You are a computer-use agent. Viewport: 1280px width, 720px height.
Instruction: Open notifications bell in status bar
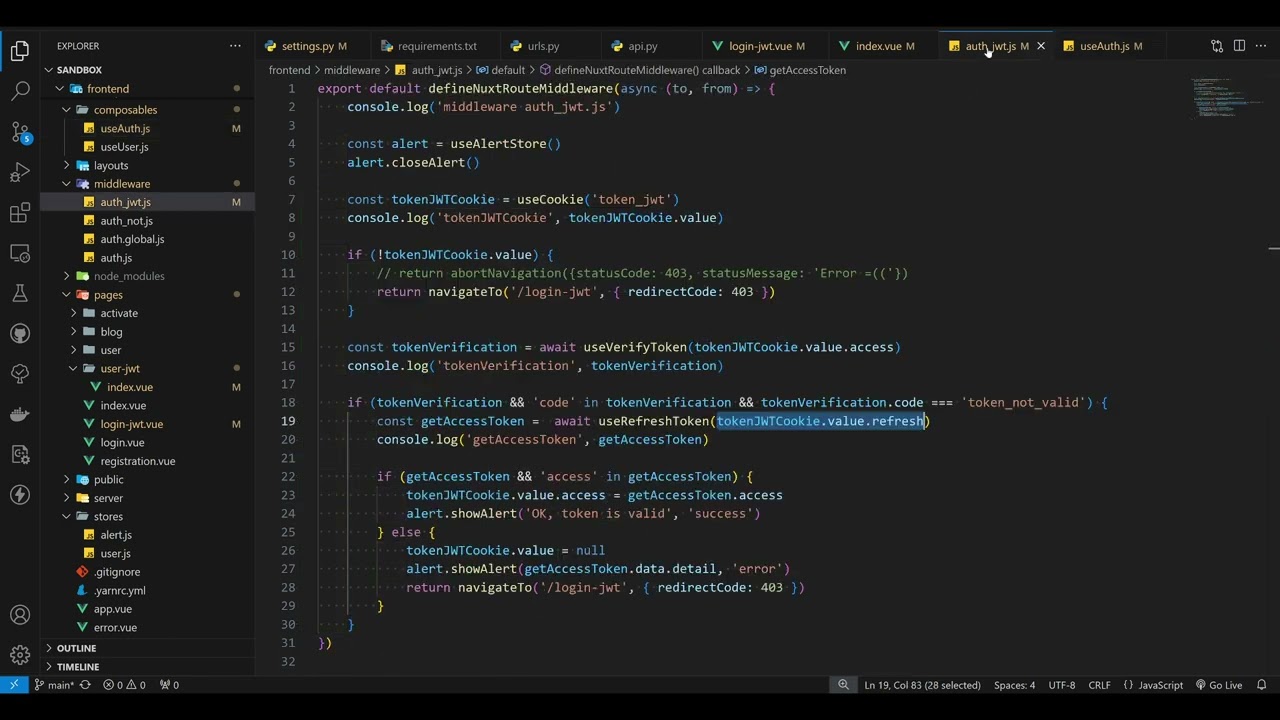click(1262, 685)
